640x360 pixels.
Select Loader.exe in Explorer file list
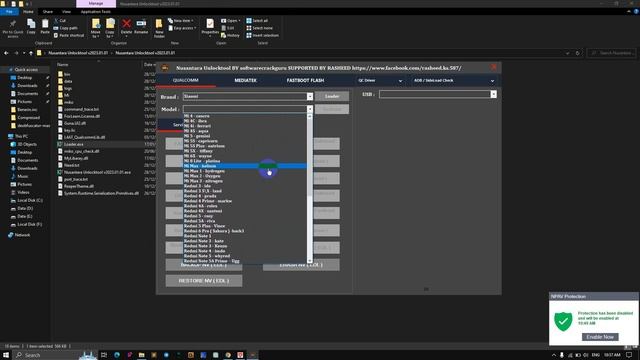[73, 144]
